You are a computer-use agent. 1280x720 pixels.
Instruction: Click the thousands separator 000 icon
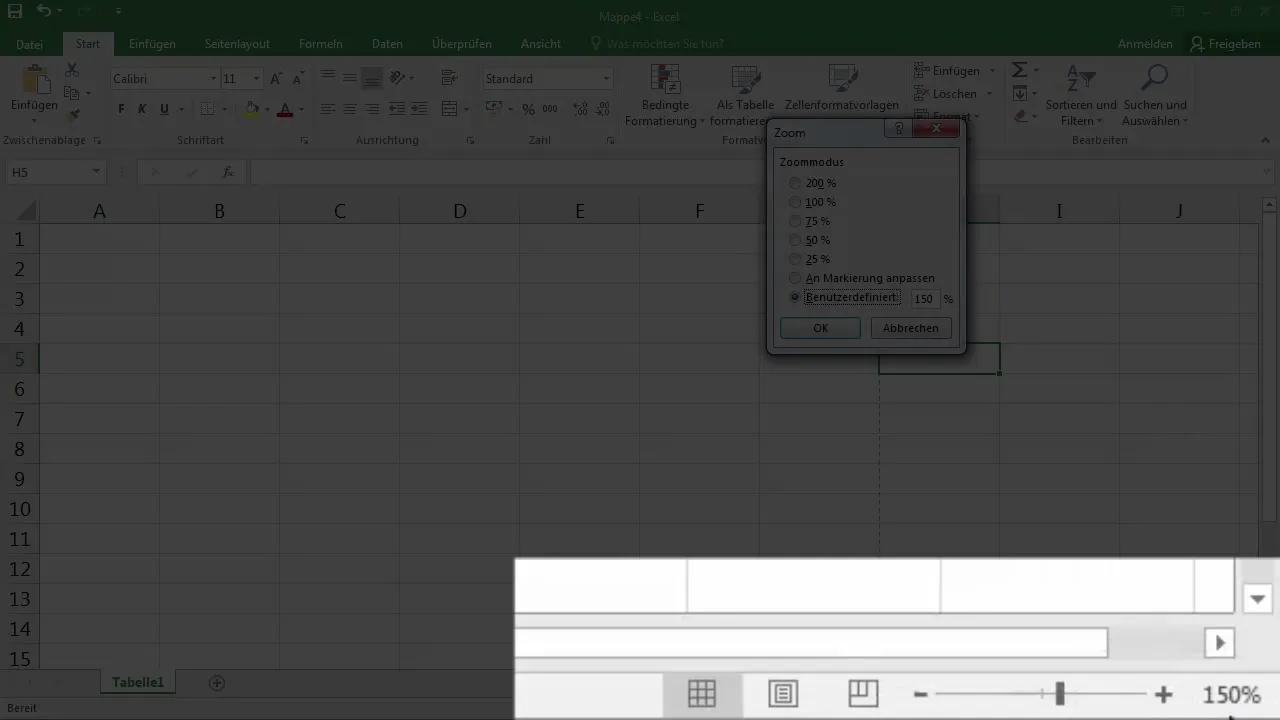coord(549,109)
